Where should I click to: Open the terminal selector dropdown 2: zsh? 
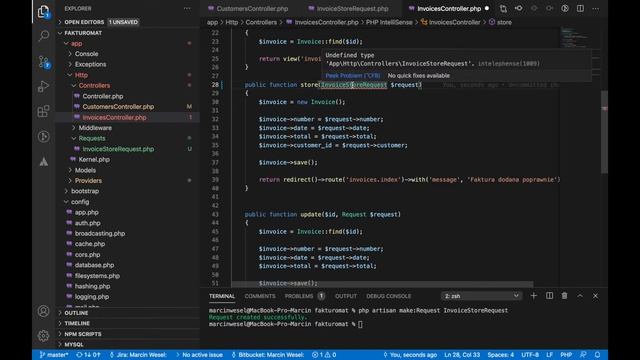pyautogui.click(x=482, y=296)
